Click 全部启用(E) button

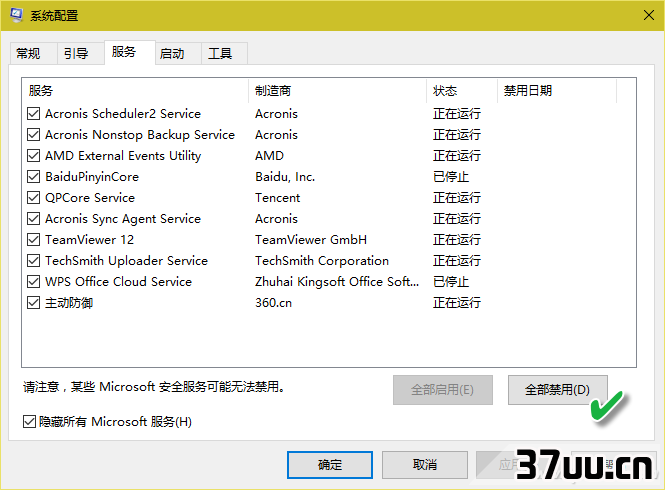pos(443,389)
